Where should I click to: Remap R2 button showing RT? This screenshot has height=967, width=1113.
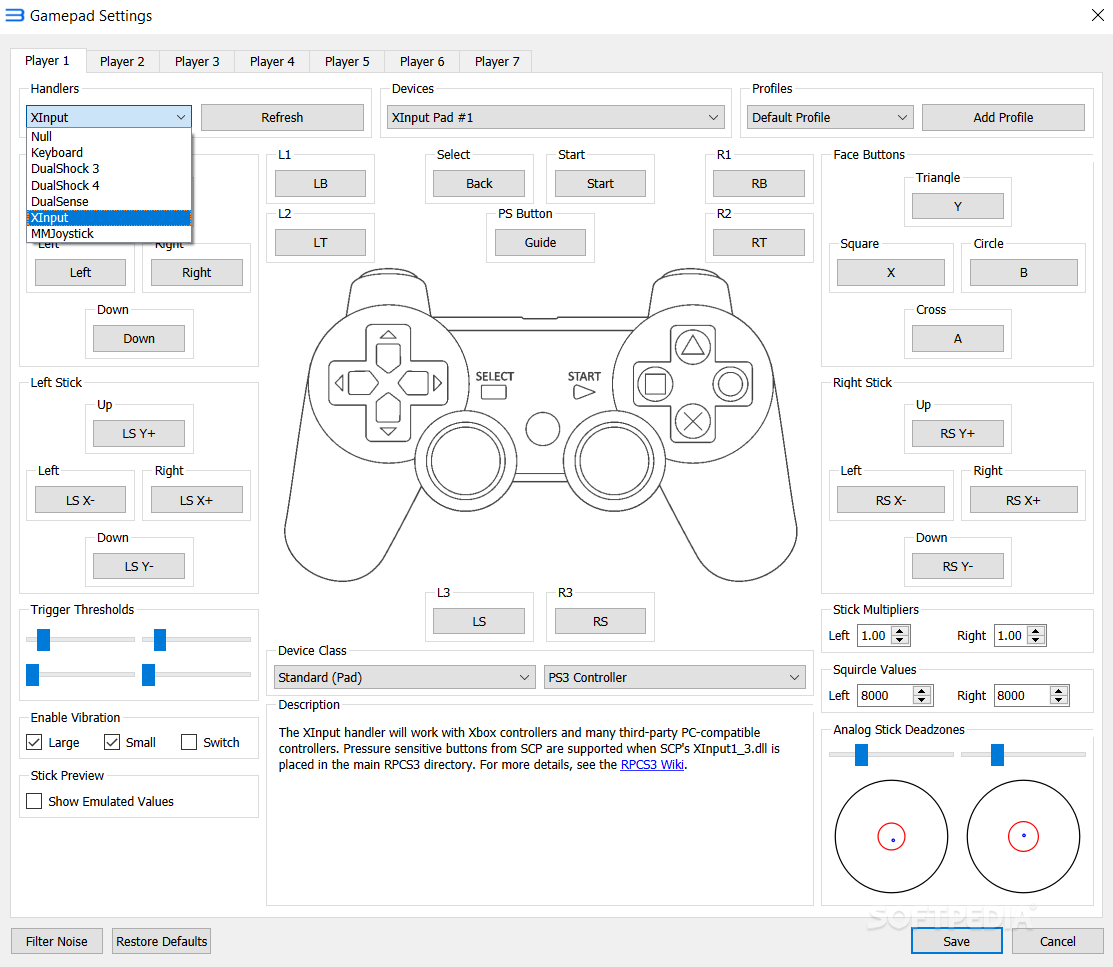click(759, 242)
